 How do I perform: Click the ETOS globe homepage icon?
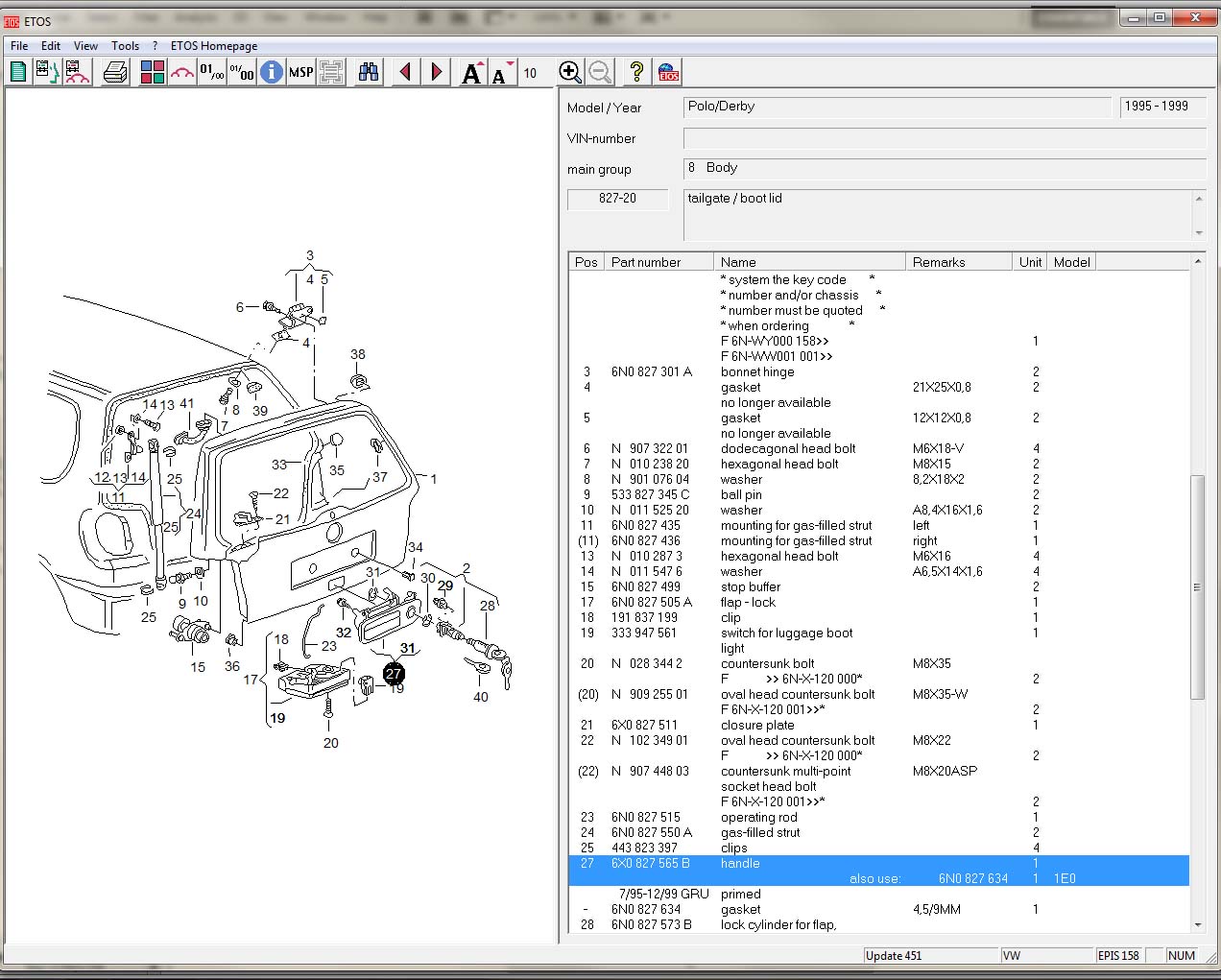point(668,72)
